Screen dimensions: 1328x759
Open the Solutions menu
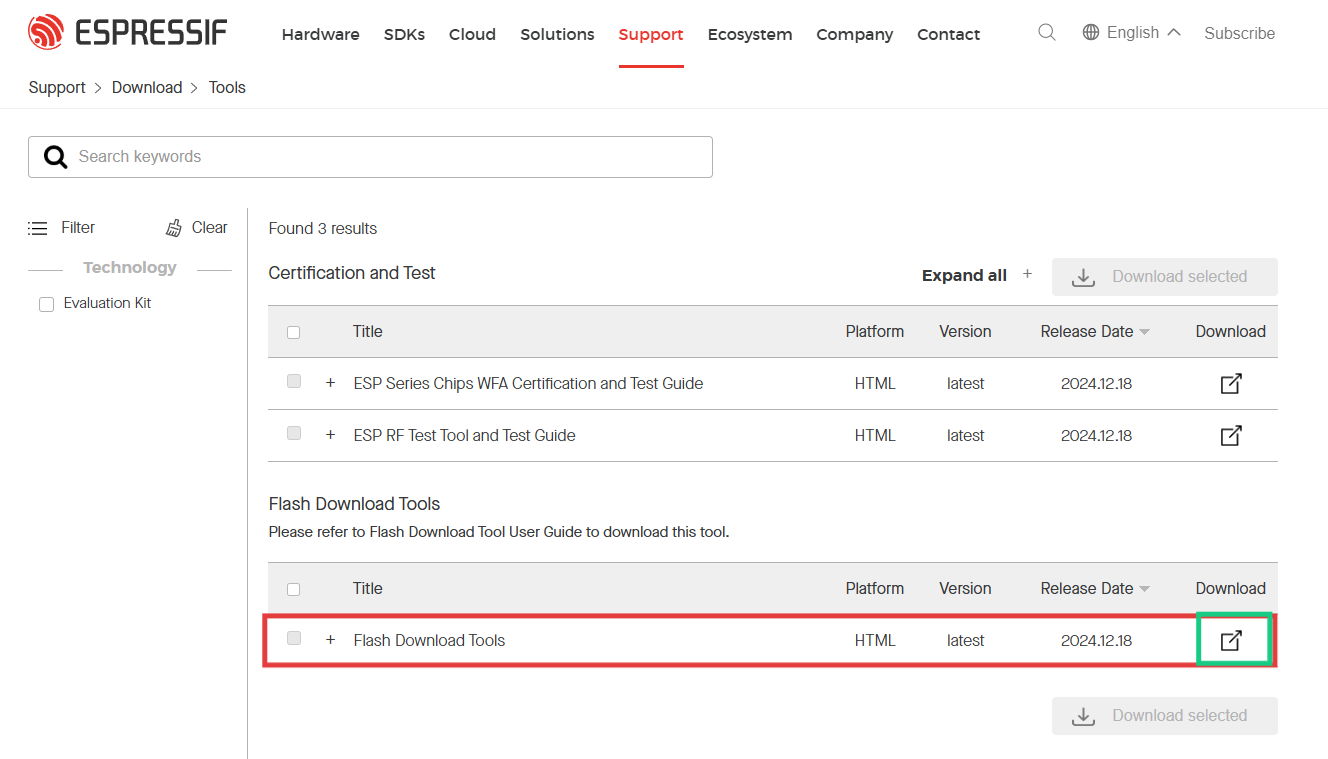click(557, 34)
